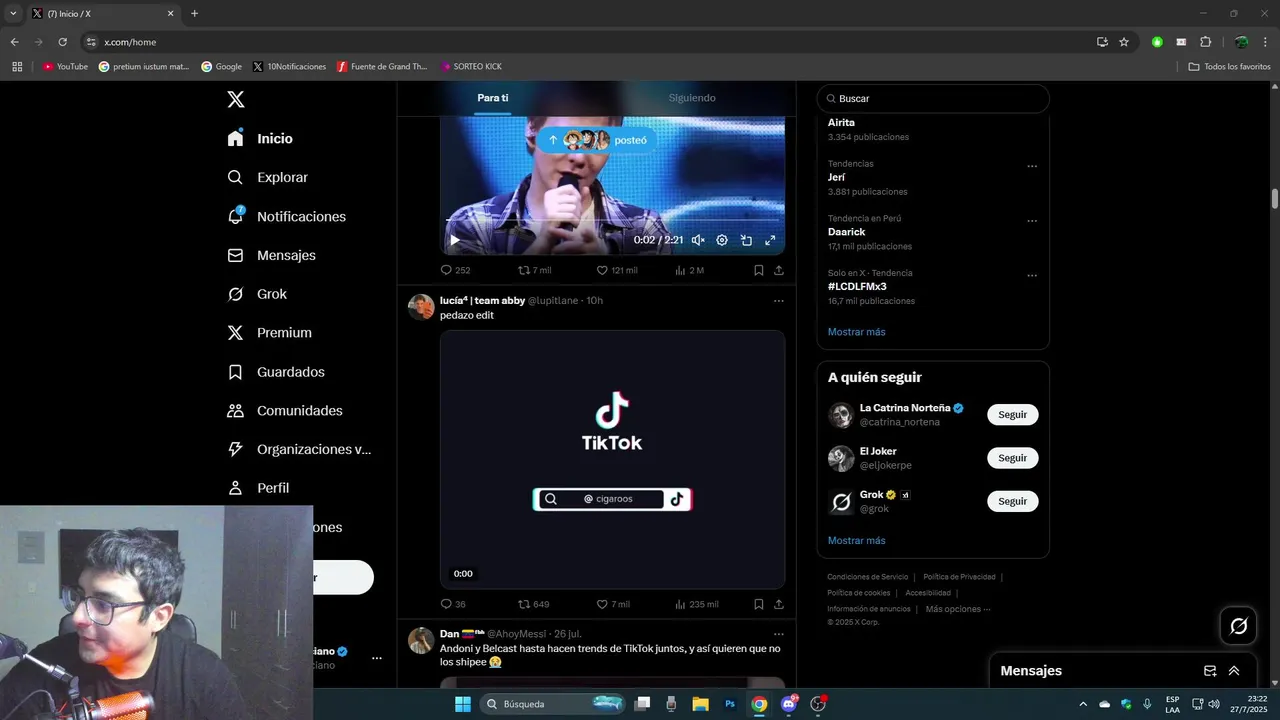Open more options on Dan's post

click(x=779, y=634)
